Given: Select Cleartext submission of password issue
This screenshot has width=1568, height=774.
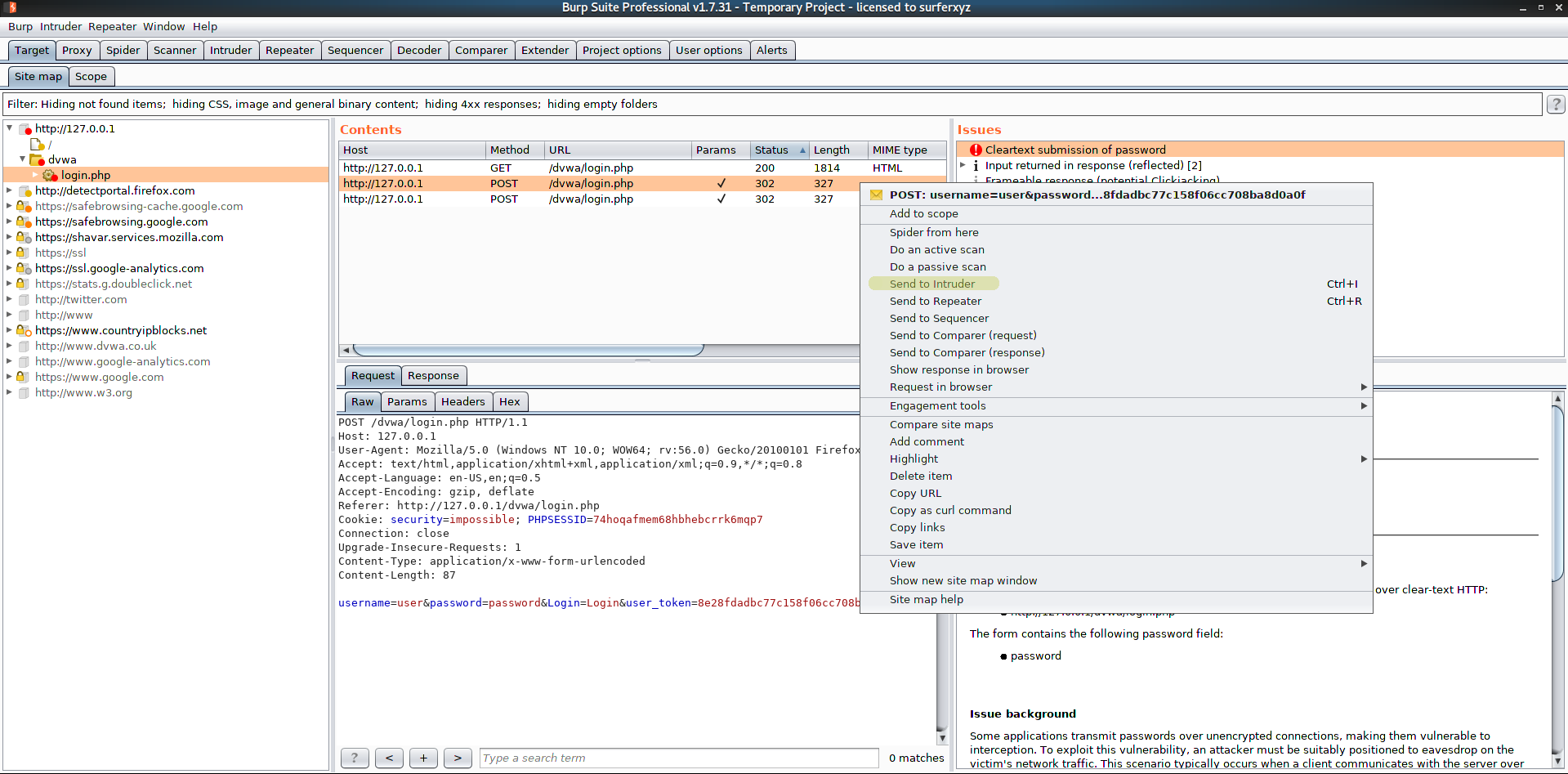Looking at the screenshot, I should pos(1261,150).
